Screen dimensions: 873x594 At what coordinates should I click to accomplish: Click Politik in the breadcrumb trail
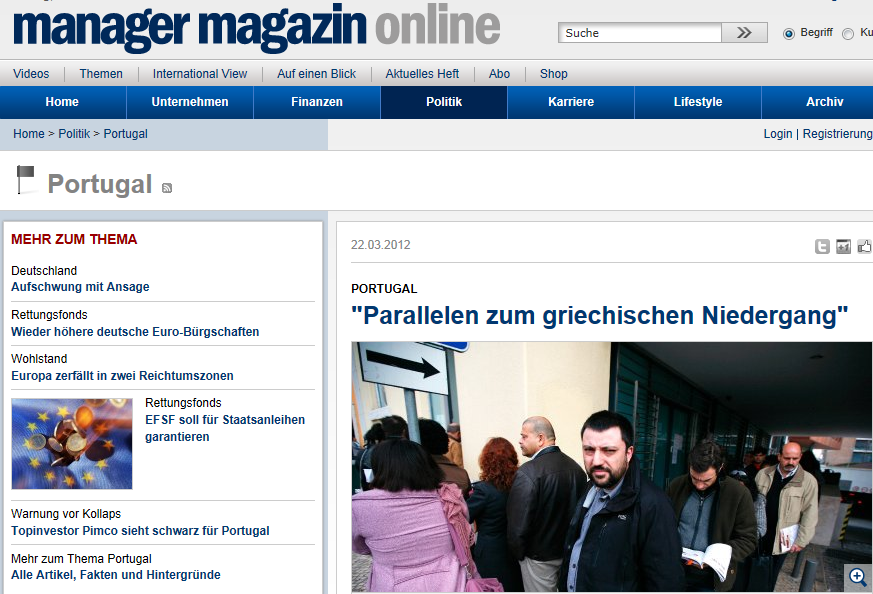pos(74,134)
